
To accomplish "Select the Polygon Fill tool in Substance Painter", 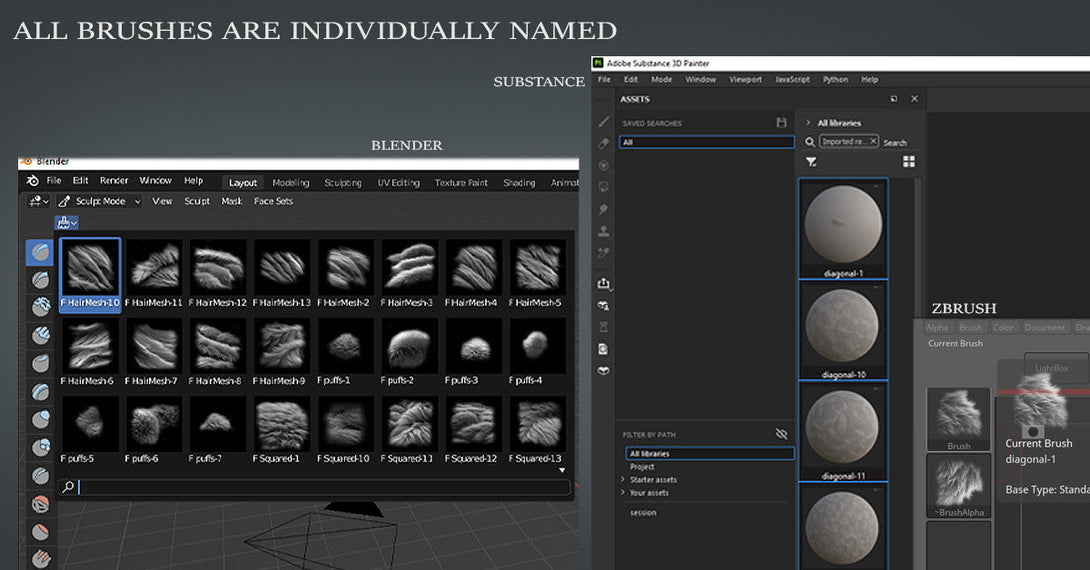I will (x=603, y=187).
